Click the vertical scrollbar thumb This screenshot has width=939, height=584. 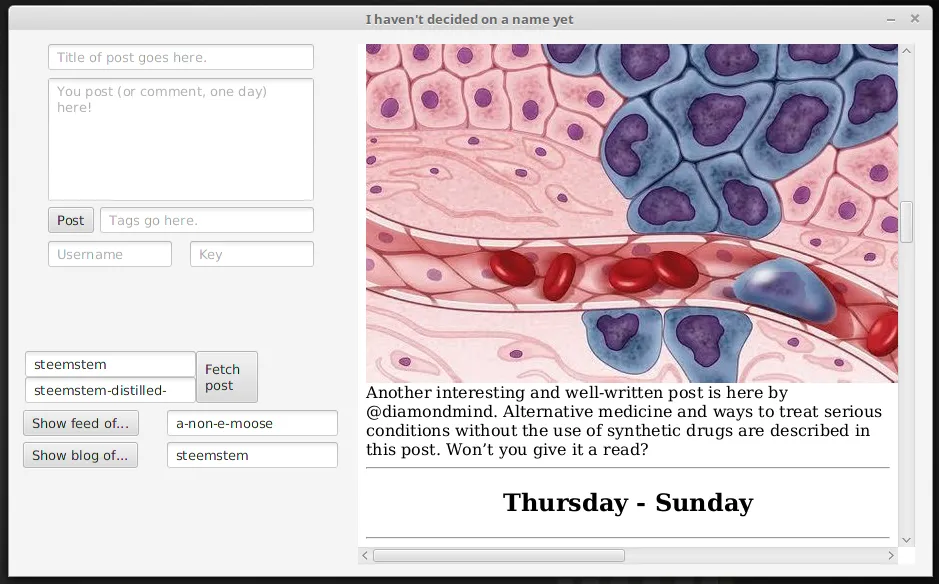906,222
